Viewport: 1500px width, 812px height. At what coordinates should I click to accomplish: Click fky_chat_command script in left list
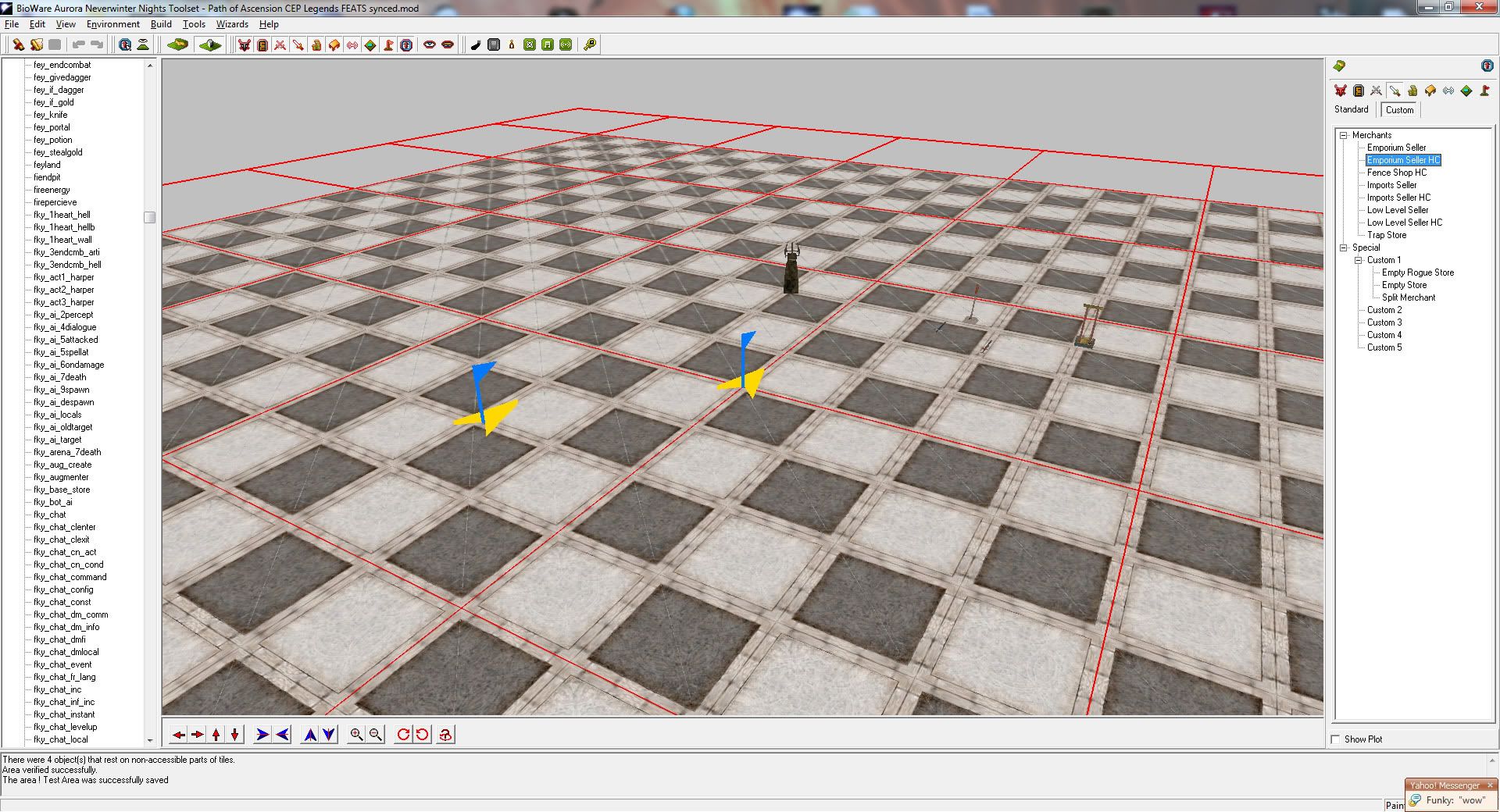(70, 577)
